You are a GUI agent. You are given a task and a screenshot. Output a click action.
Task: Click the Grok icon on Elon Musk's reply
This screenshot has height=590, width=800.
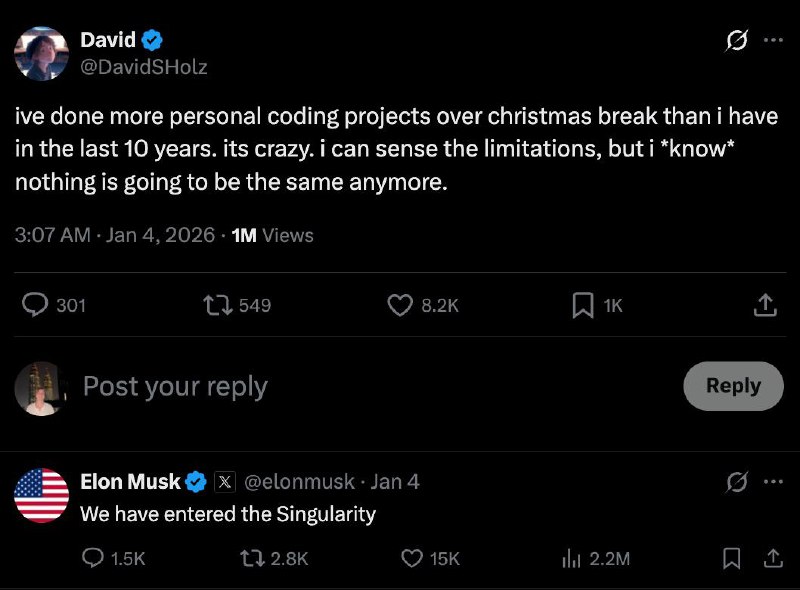[x=737, y=481]
